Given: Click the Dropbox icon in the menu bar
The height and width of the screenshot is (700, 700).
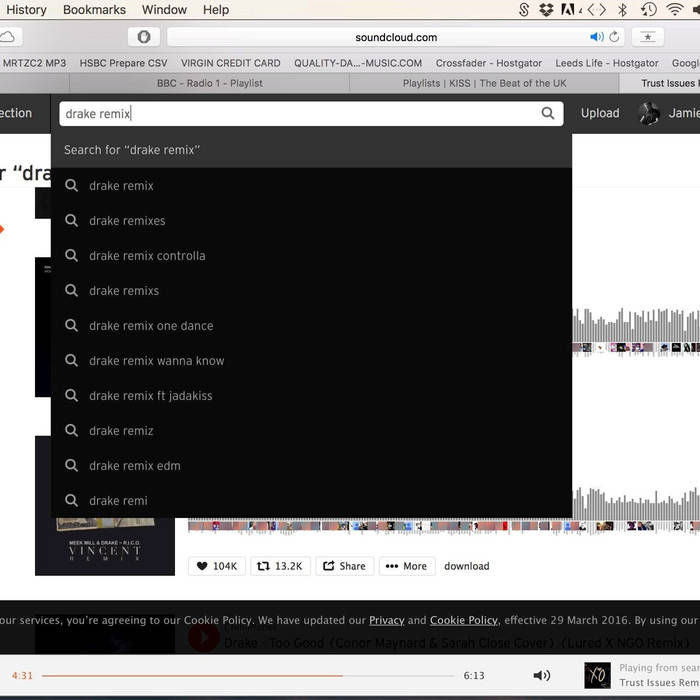Looking at the screenshot, I should click(x=546, y=10).
